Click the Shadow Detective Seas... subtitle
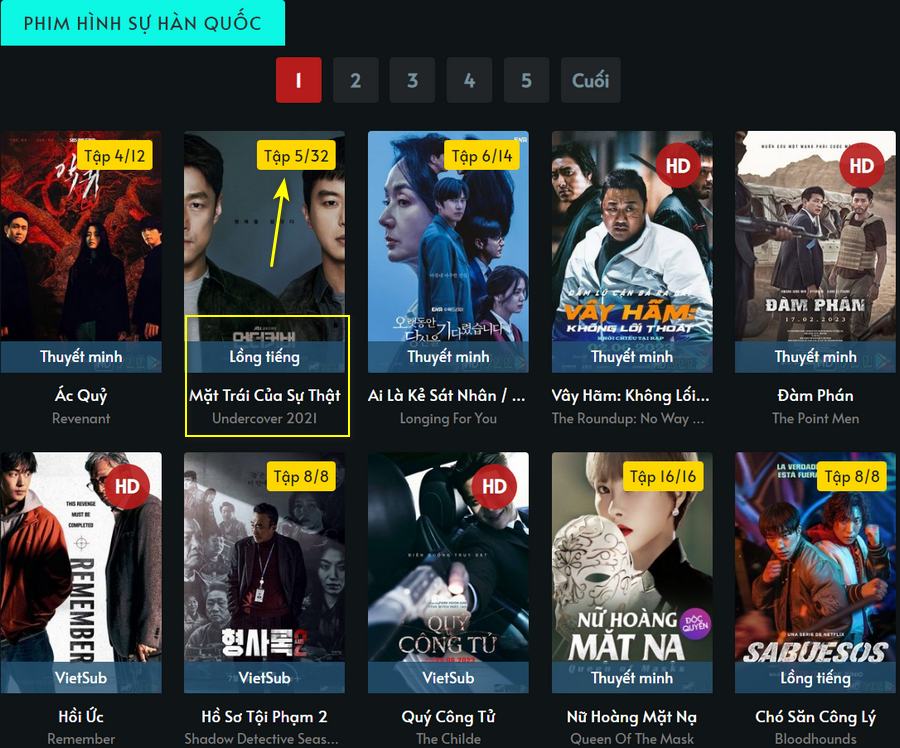900x748 pixels. (262, 739)
